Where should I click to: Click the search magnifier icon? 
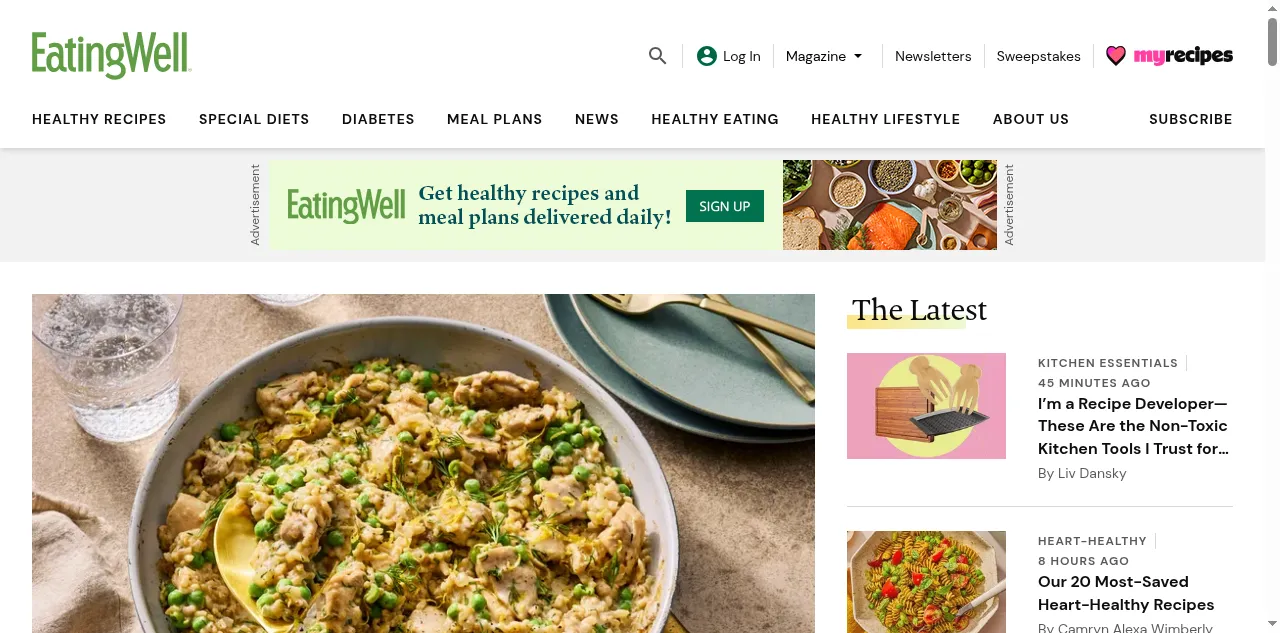coord(657,56)
